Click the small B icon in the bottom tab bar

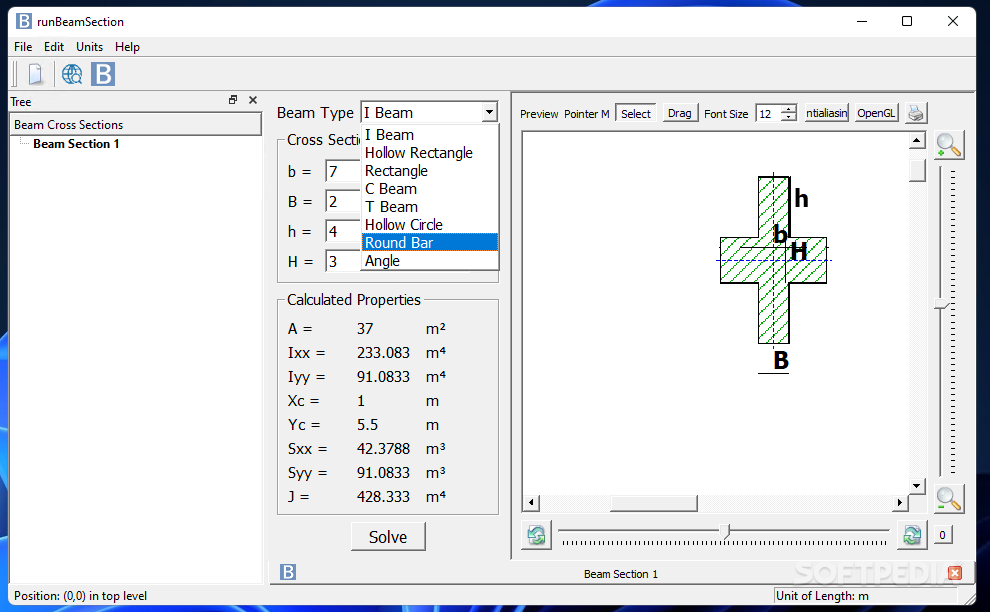(x=288, y=572)
